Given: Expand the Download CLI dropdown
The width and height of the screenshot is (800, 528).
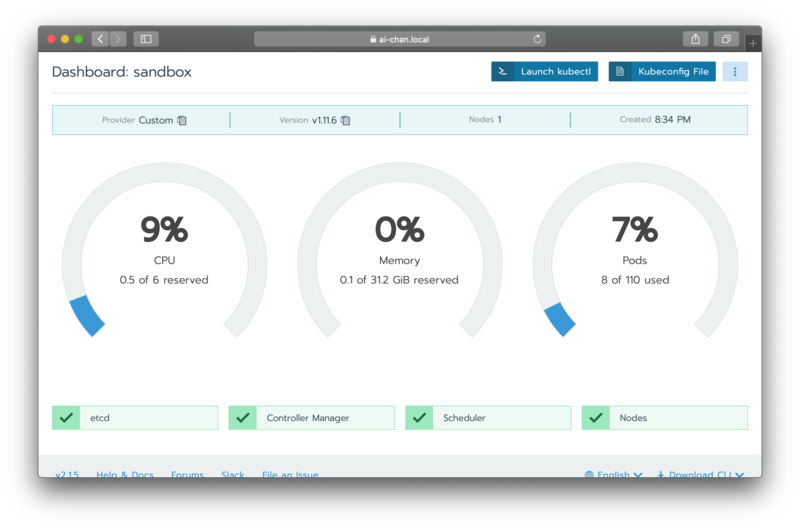Looking at the screenshot, I should [x=700, y=475].
